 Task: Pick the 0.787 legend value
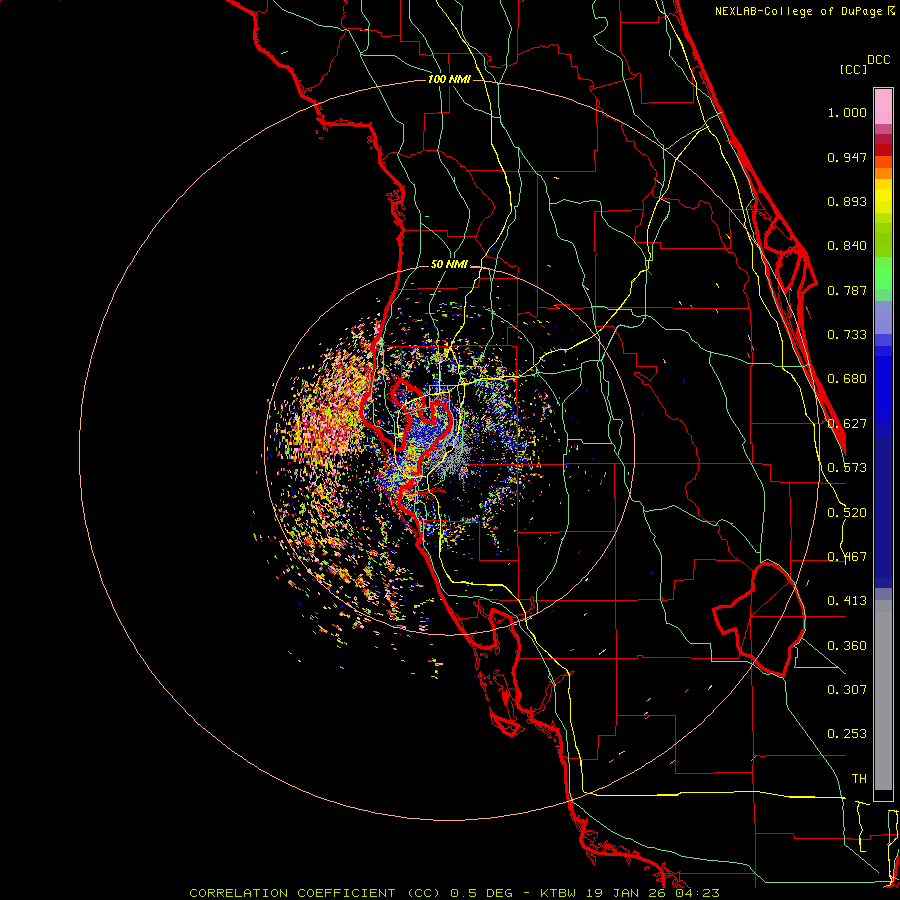tap(847, 290)
